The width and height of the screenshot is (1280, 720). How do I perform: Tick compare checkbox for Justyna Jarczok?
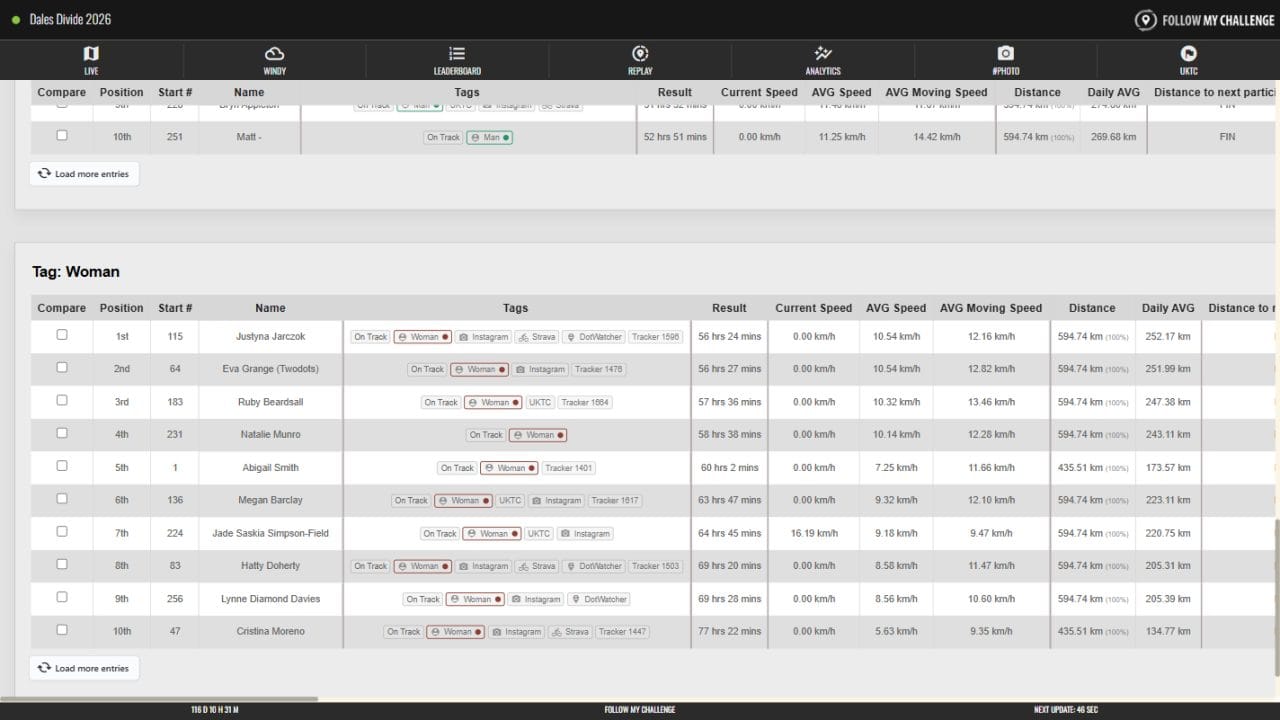pos(62,335)
